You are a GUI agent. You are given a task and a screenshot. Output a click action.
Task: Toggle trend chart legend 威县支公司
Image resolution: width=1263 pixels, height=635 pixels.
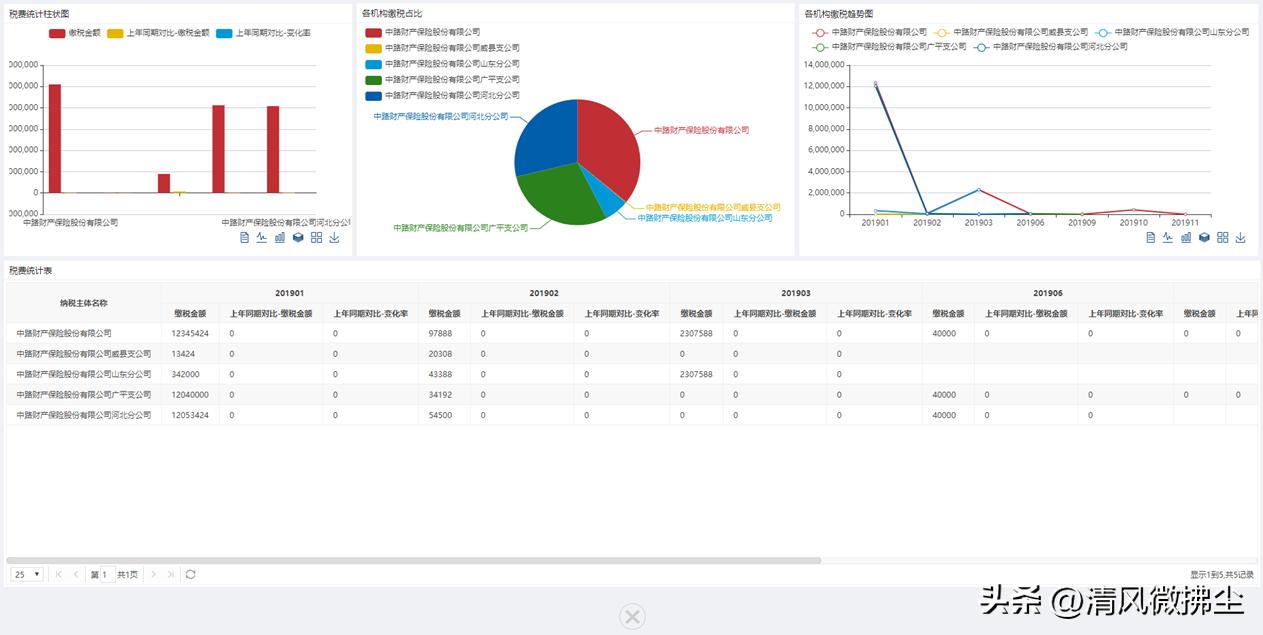[1011, 32]
